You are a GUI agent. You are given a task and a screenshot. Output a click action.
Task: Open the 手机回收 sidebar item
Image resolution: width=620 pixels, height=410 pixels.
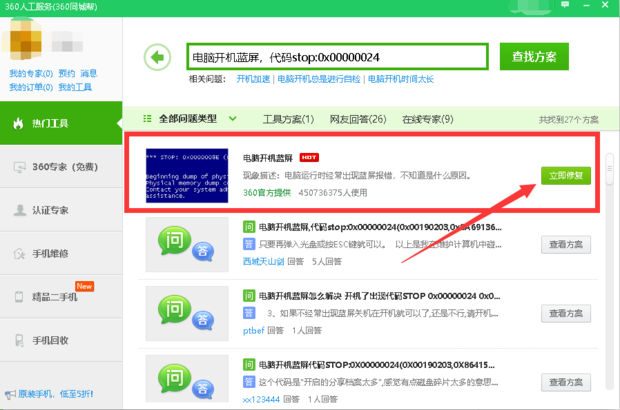pyautogui.click(x=61, y=340)
